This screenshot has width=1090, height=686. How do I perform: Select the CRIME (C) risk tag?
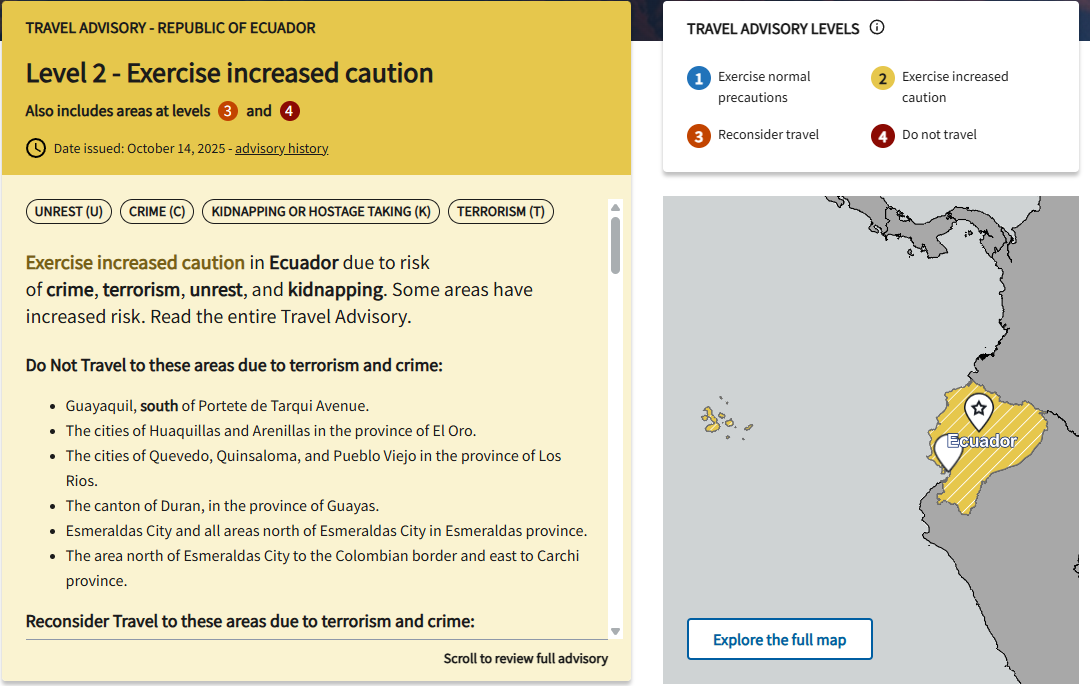coord(157,211)
